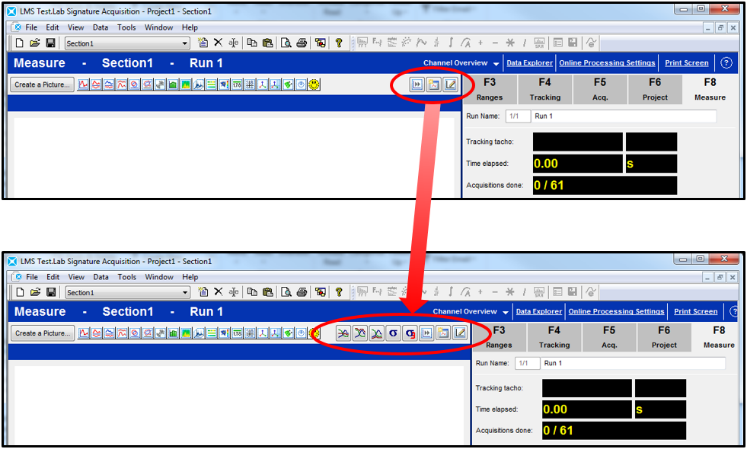Click Run Name field in upper window
747x449 pixels.
click(x=624, y=116)
